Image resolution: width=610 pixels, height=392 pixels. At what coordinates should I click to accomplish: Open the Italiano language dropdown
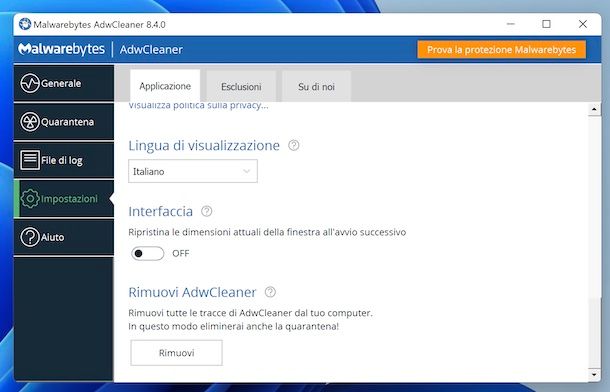pyautogui.click(x=193, y=171)
